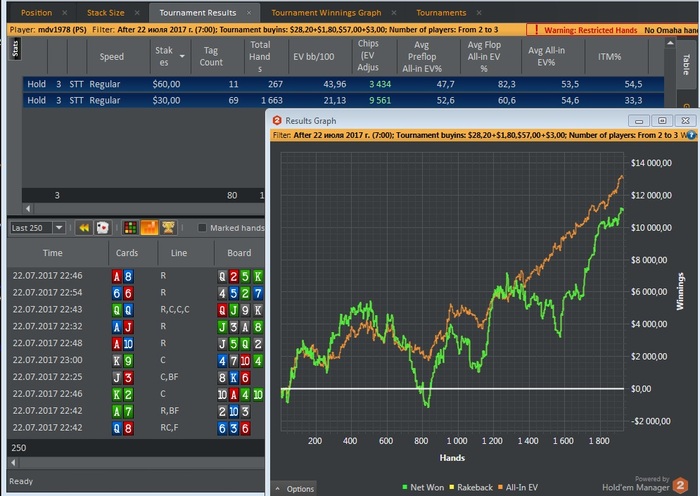Open the Stakes column filter arrow
Viewport: 700px width, 496px height.
coord(182,56)
